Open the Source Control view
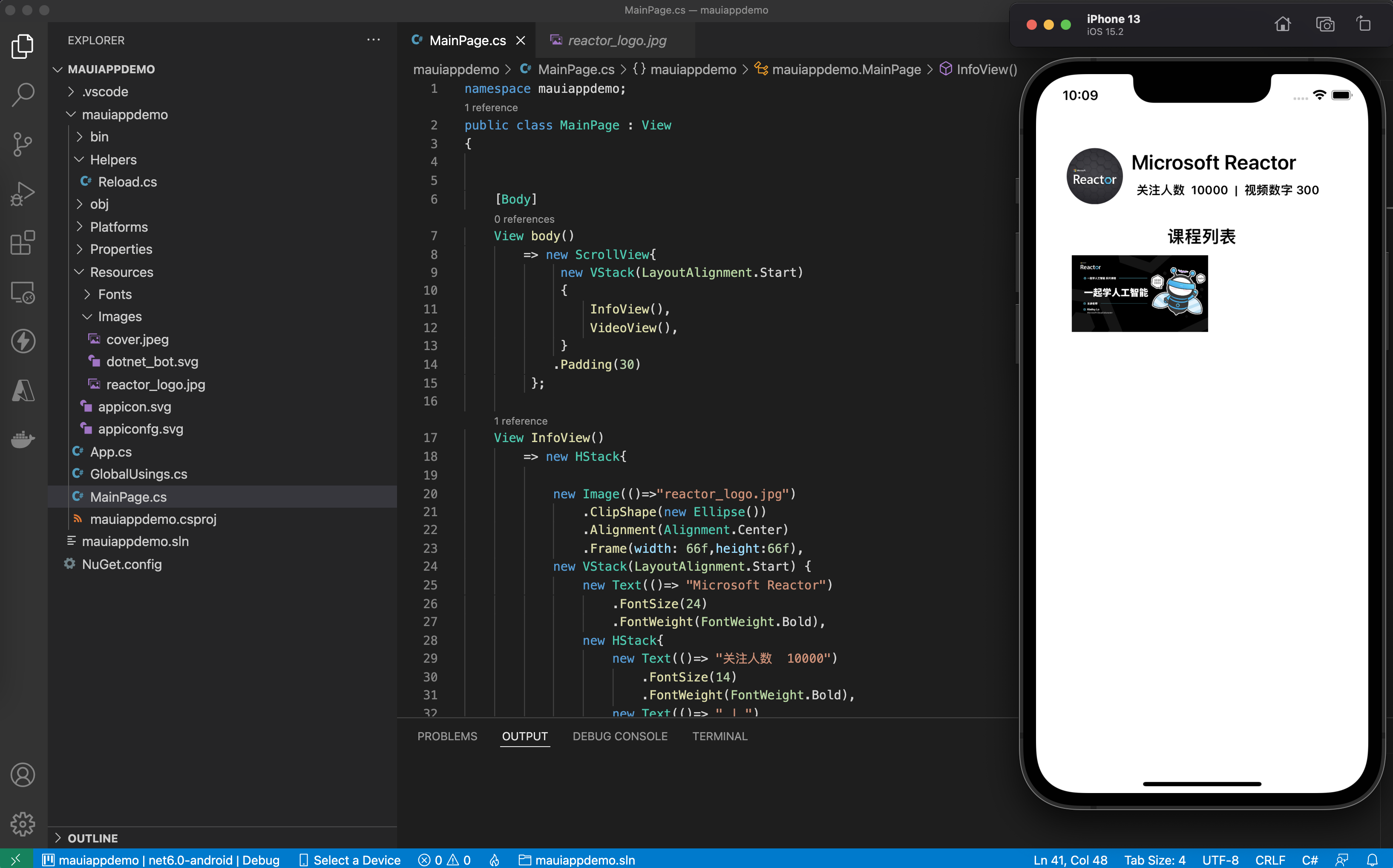This screenshot has height=868, width=1393. coord(23,144)
